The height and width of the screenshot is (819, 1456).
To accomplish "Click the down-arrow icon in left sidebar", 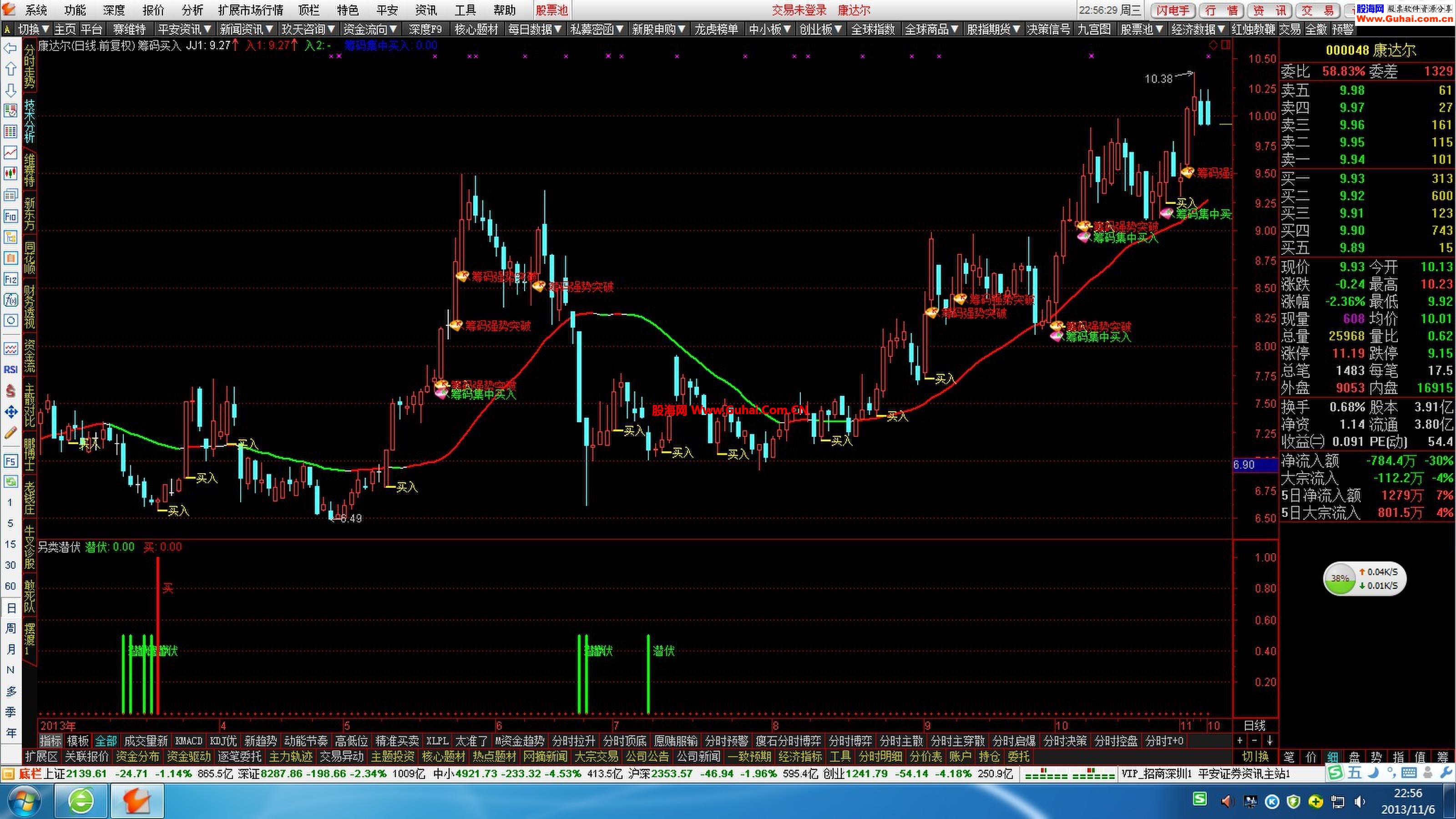I will coord(10,90).
